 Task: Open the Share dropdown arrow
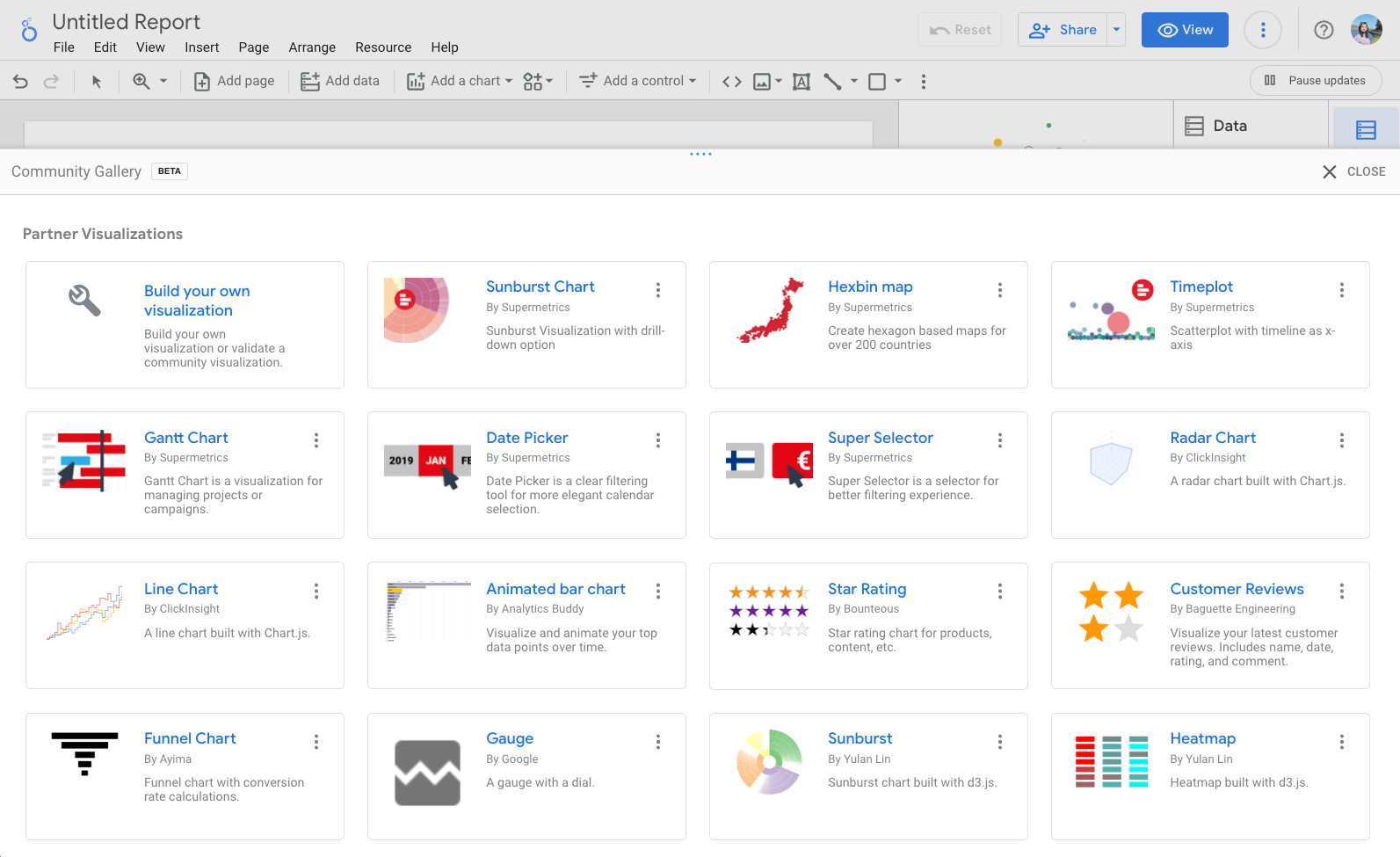click(x=1116, y=30)
